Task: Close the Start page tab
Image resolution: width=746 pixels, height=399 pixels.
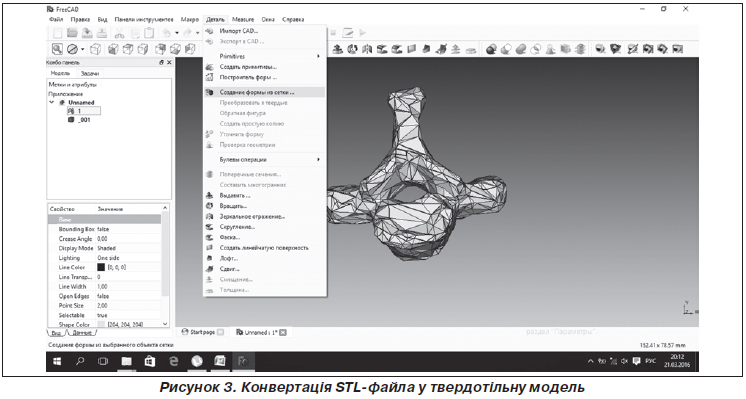Action: click(x=220, y=332)
